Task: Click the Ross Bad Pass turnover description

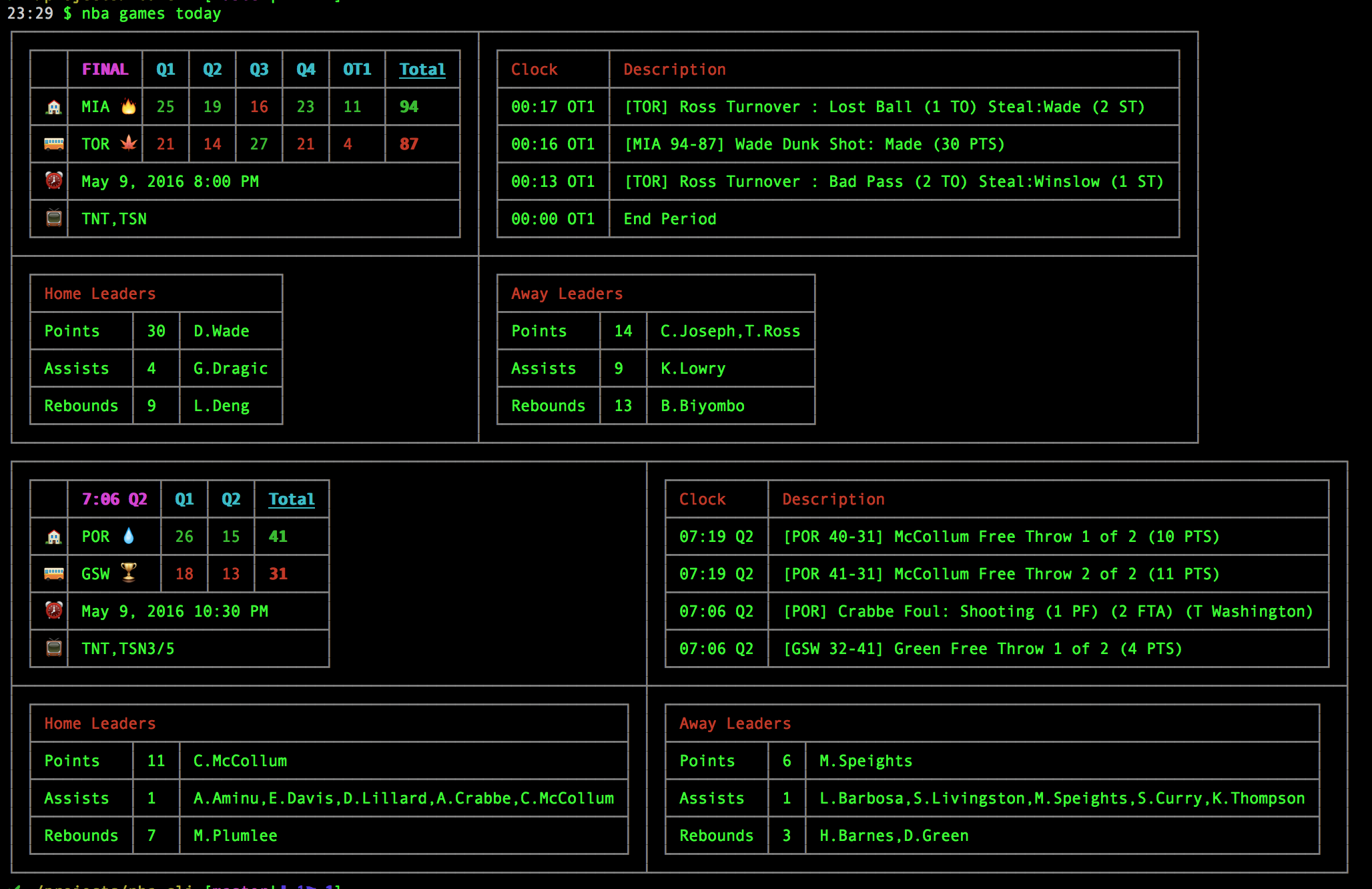Action: pos(894,182)
